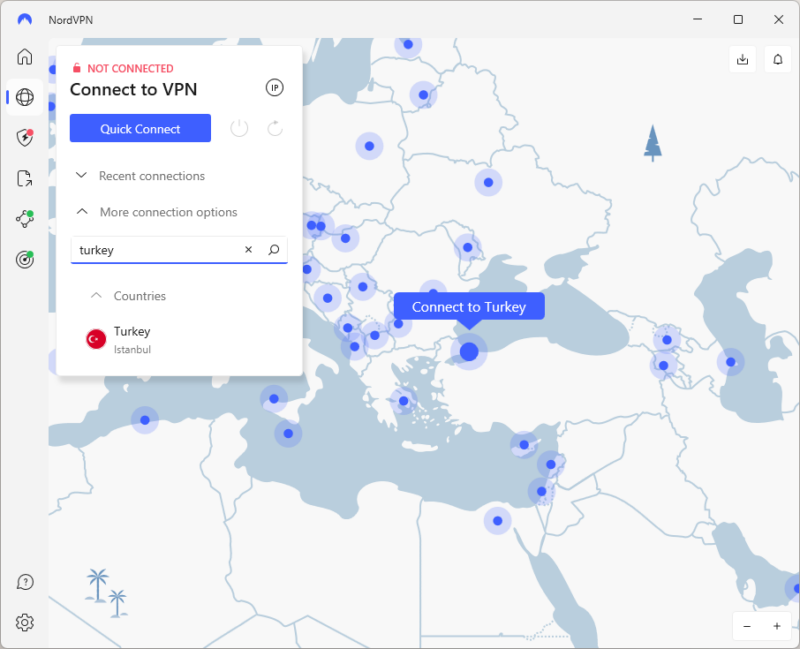Open downloads using the download icon

742,59
